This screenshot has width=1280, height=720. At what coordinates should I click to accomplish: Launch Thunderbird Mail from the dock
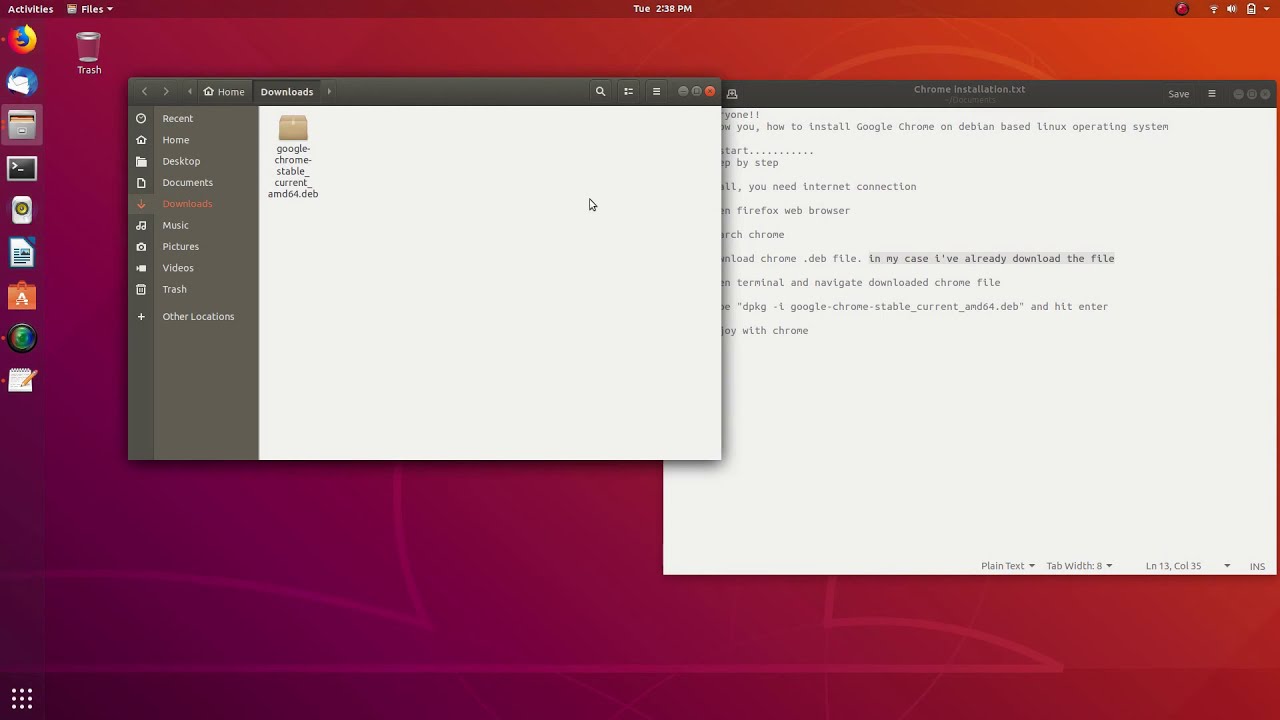[22, 83]
